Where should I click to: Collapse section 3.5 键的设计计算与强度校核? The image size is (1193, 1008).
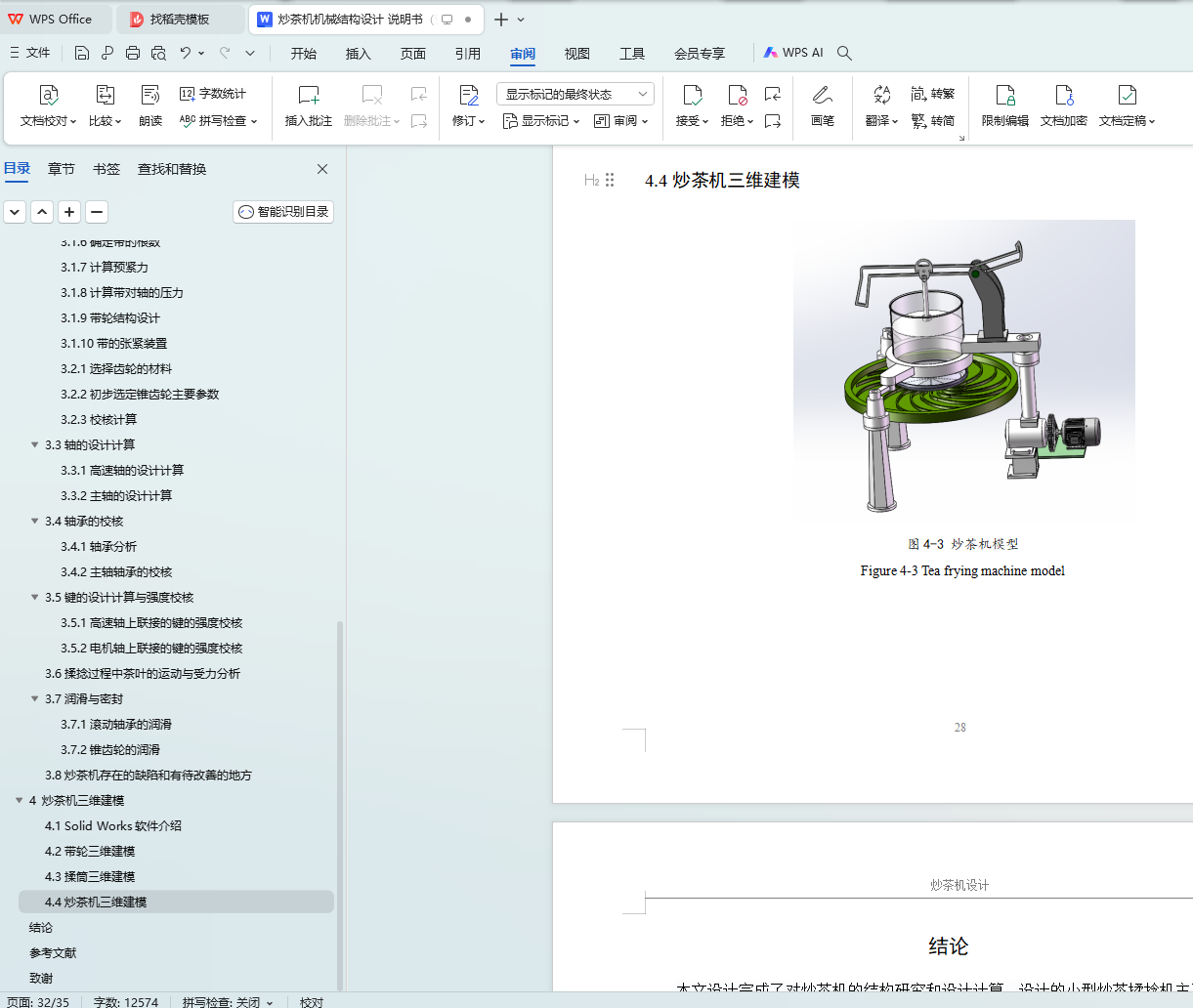pos(35,597)
